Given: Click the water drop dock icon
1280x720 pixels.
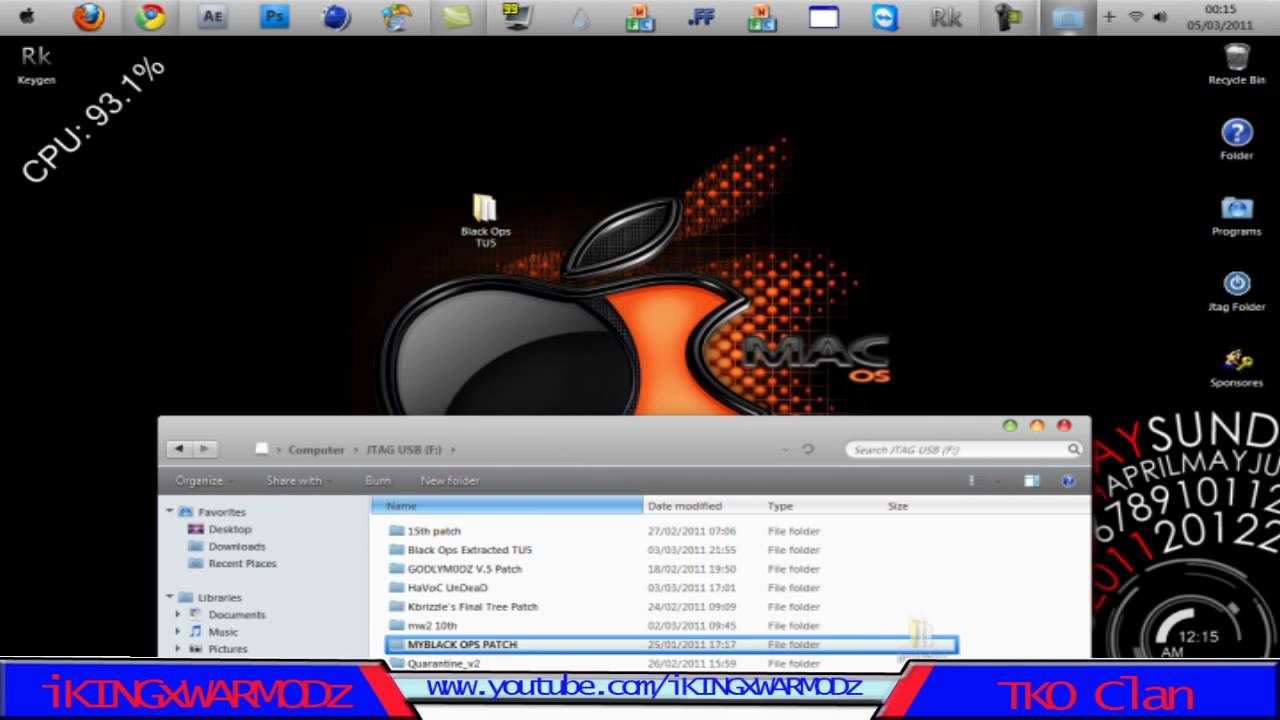Looking at the screenshot, I should tap(580, 17).
